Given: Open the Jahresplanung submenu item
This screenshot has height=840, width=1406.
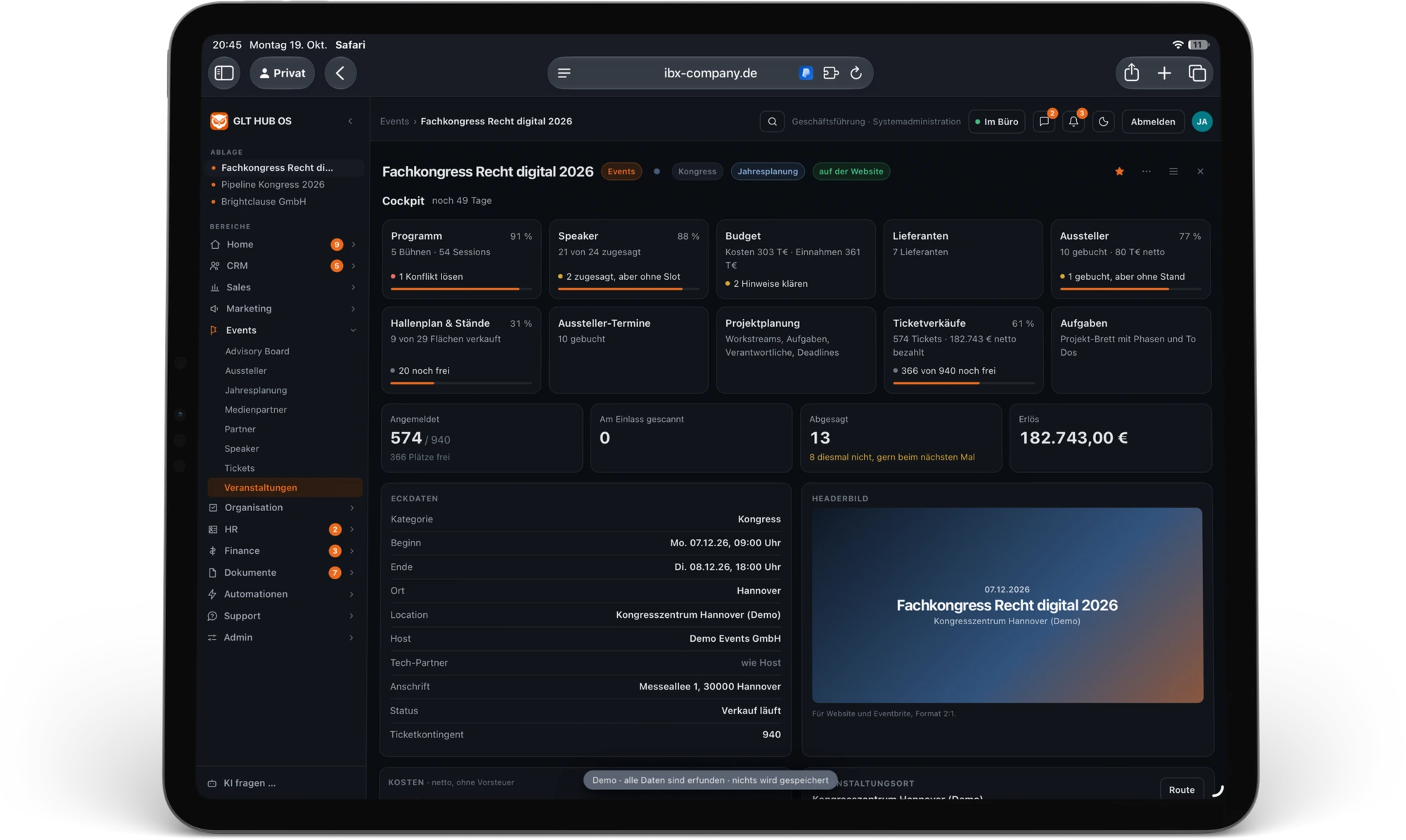Looking at the screenshot, I should coord(256,390).
